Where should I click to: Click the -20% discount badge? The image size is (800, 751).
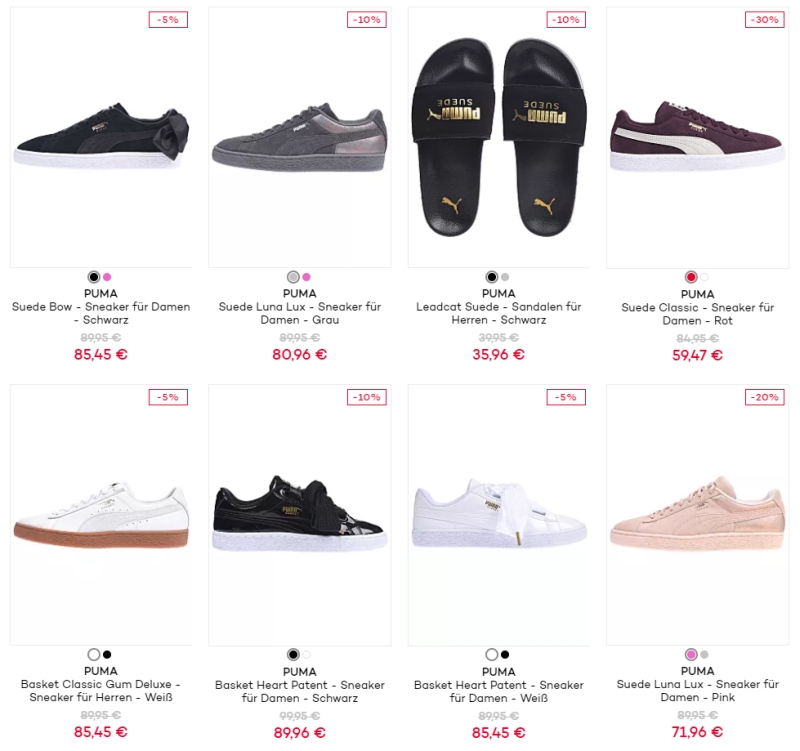pos(765,397)
